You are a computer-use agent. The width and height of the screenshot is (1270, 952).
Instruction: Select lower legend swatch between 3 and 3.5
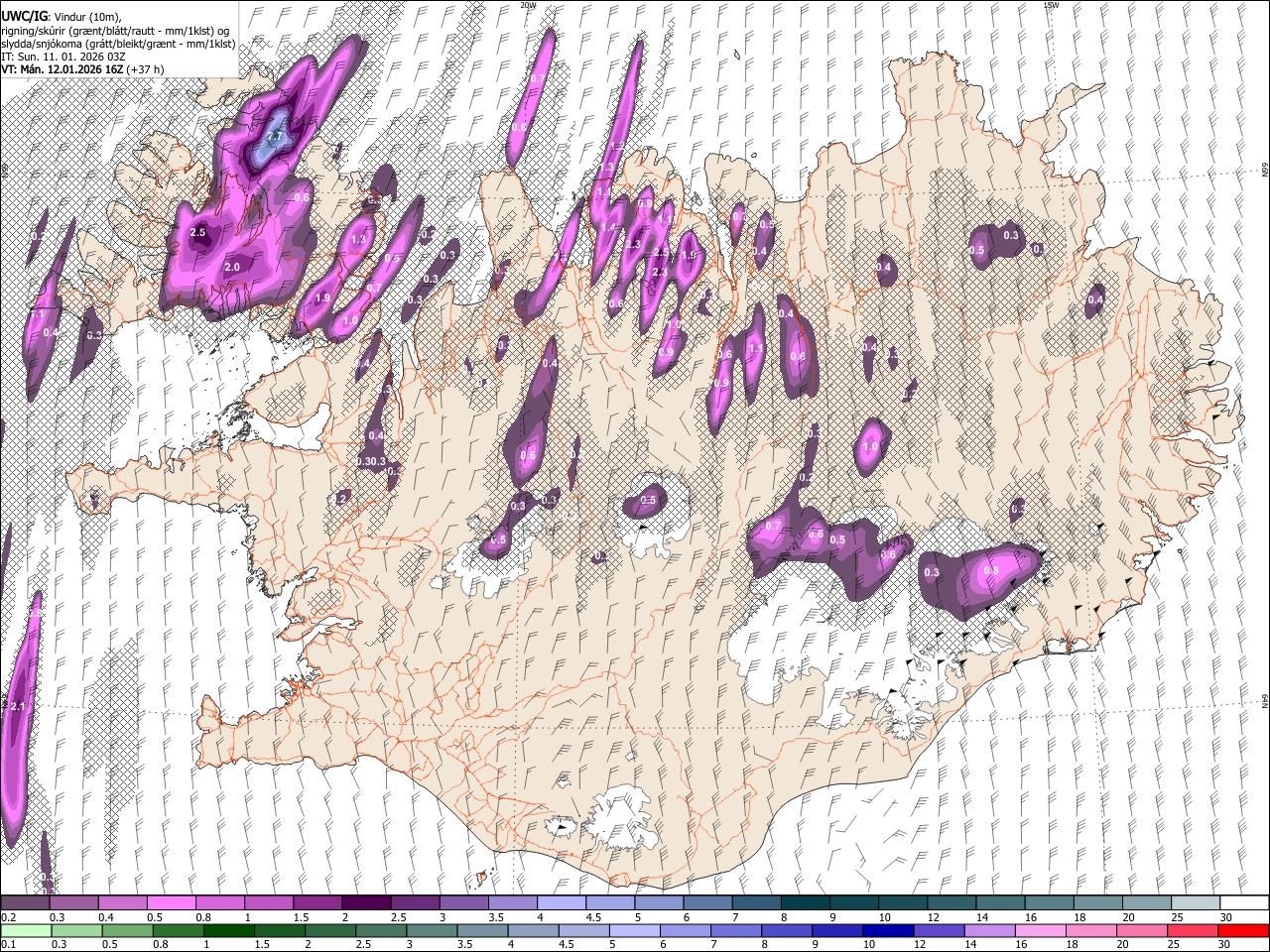(x=432, y=930)
